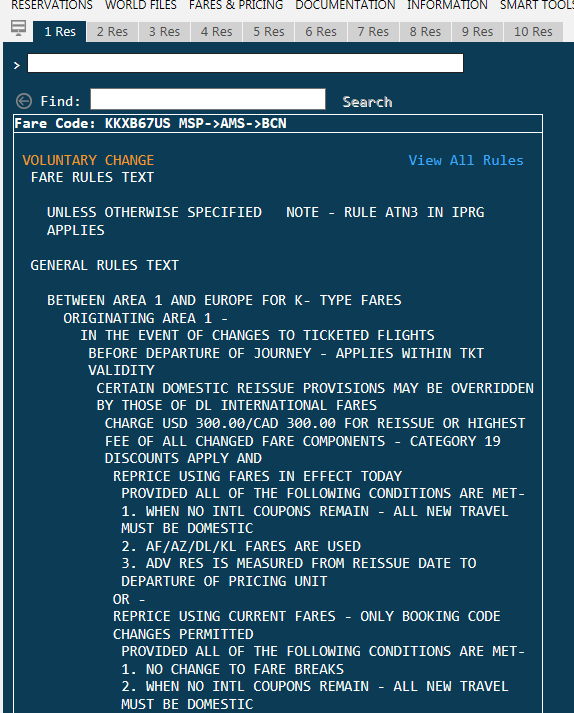Click the panel layout icon left of tabs
Screen dimensions: 574x713
pyautogui.click(x=18, y=28)
